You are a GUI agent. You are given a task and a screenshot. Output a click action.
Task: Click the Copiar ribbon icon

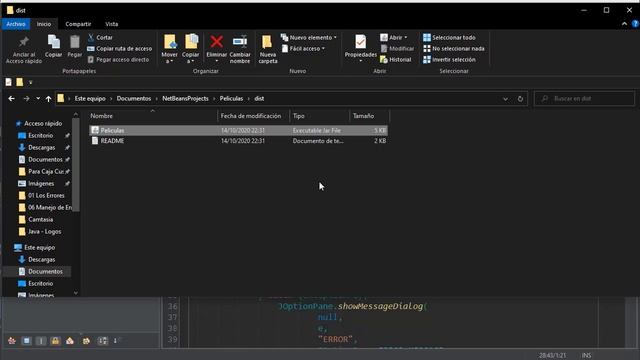pyautogui.click(x=53, y=42)
